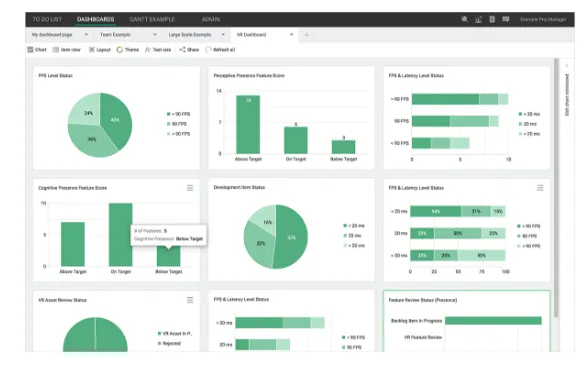This screenshot has height=381, width=588.
Task: Select the 52% slice of Development Item Status pie
Action: (292, 237)
